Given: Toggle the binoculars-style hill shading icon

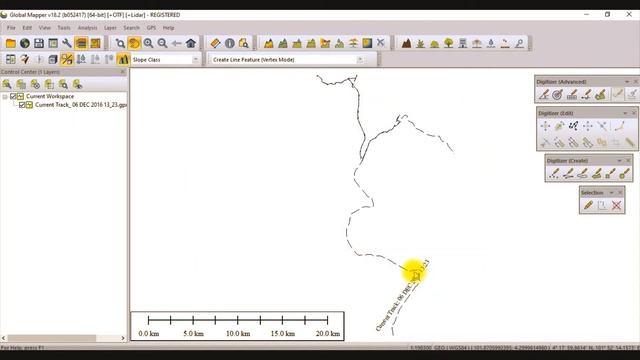Looking at the screenshot, I should [x=123, y=60].
